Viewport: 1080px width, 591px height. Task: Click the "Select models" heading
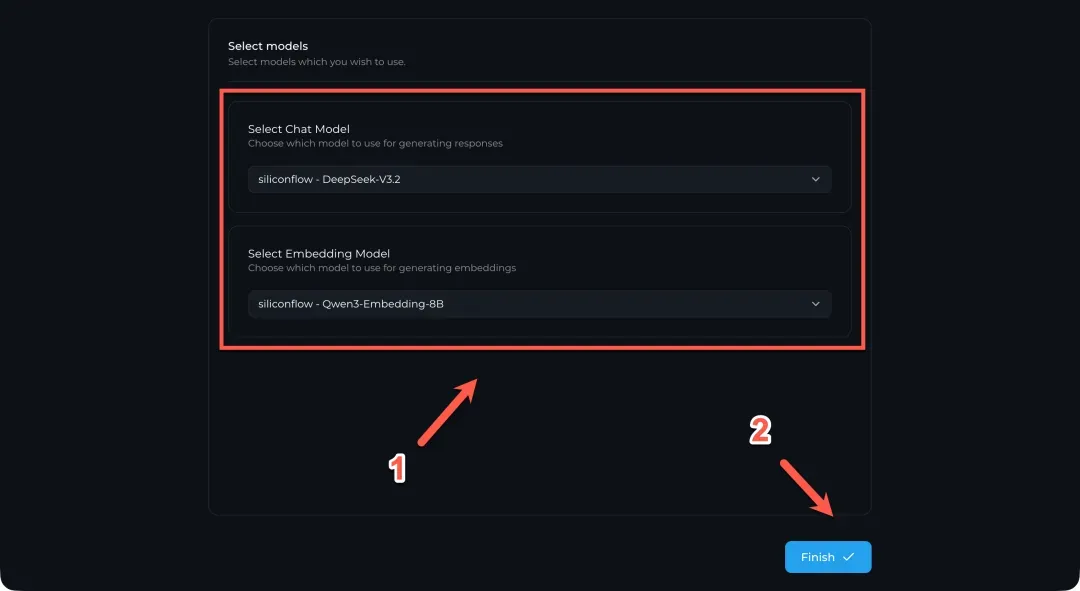pos(268,46)
